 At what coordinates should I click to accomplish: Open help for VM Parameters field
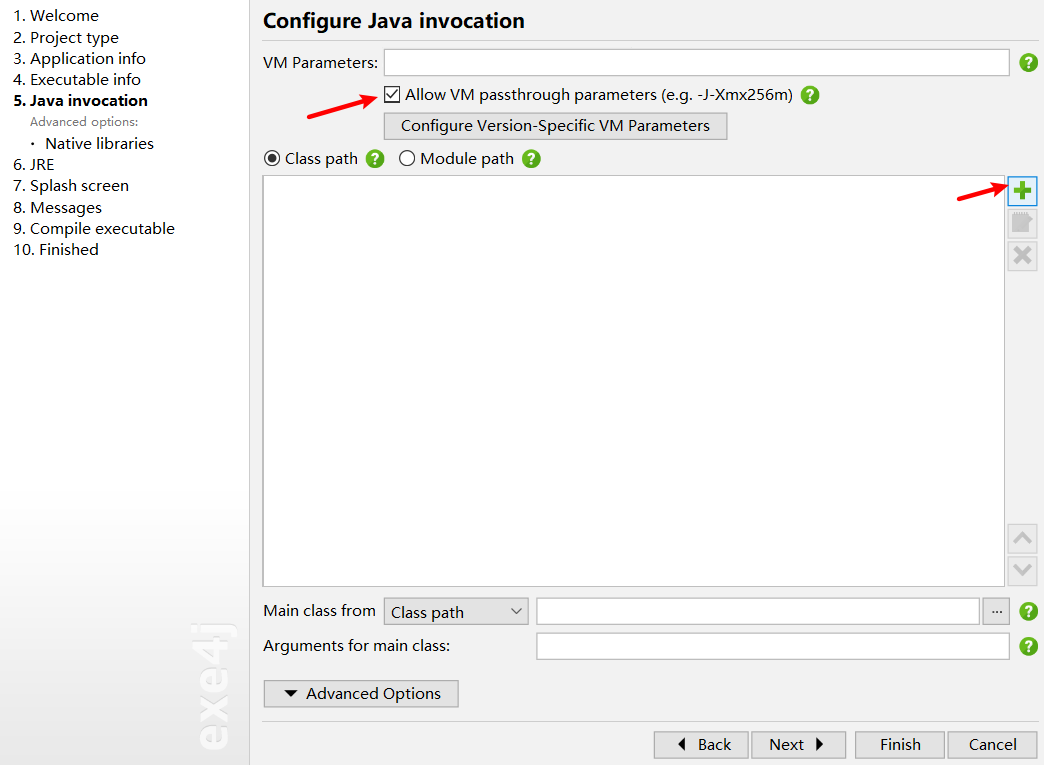(1028, 63)
